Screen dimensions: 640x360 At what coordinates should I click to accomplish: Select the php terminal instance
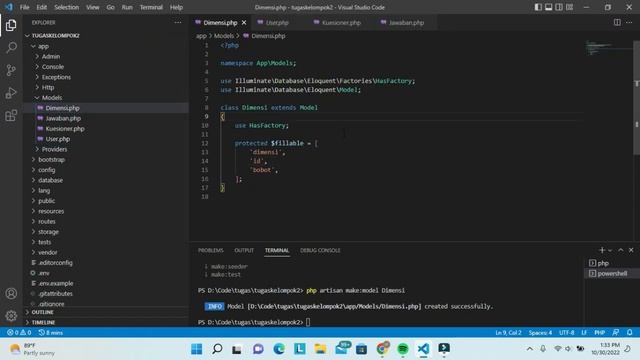[611, 263]
